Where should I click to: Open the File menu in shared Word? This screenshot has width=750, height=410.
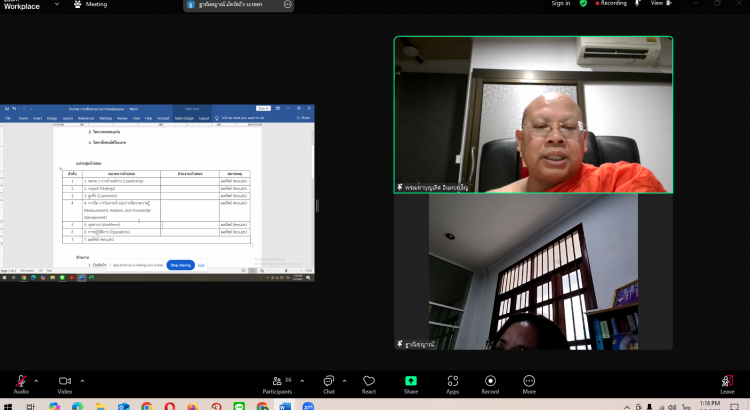[8, 118]
